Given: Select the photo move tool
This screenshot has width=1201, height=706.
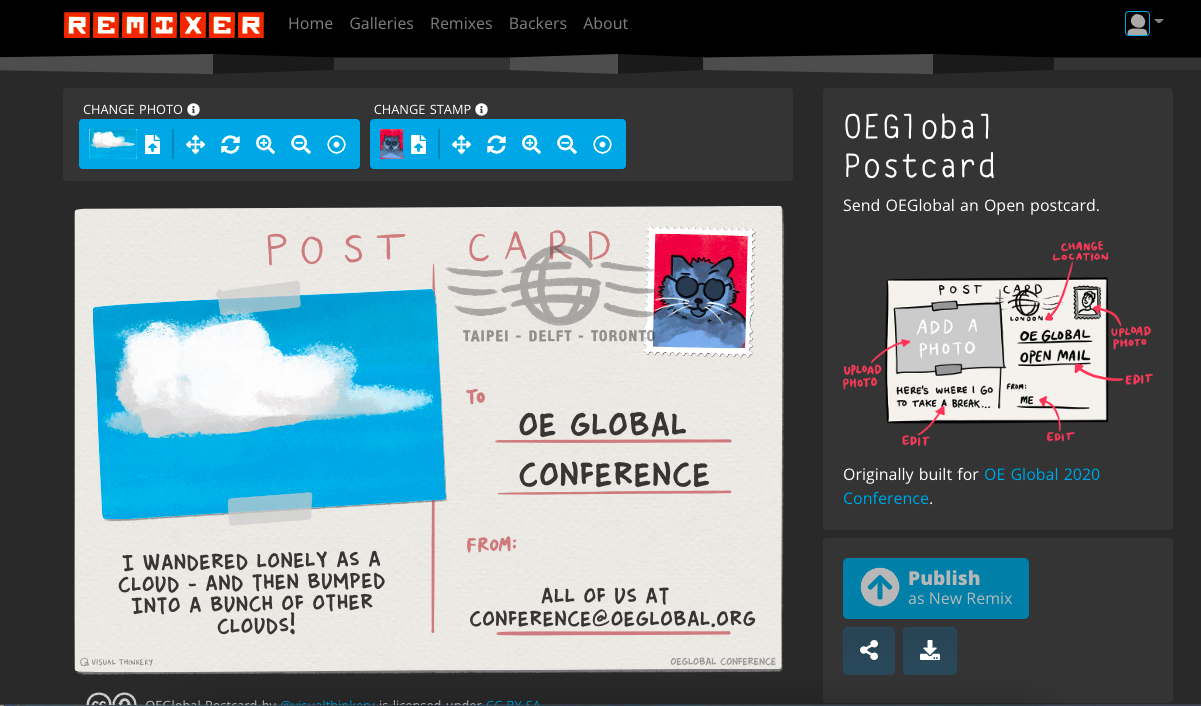Looking at the screenshot, I should point(195,145).
